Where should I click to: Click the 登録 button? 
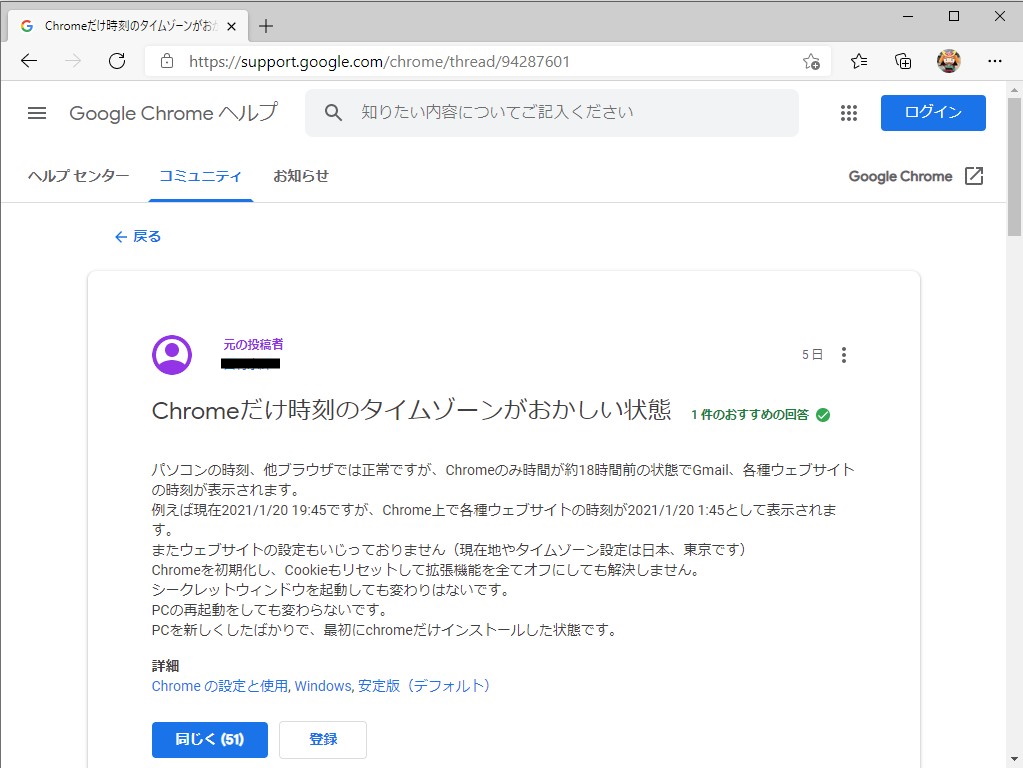(x=323, y=739)
